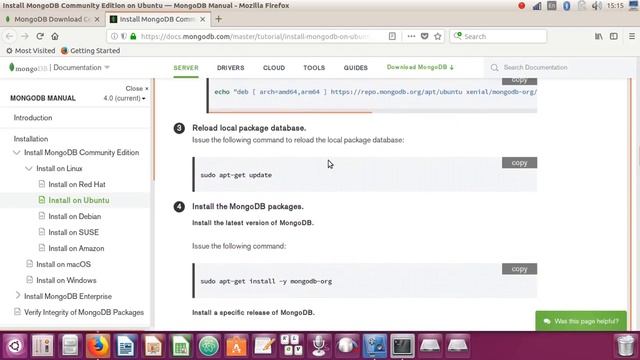Click the echo deb repository code line
The image size is (640, 360).
(x=376, y=92)
